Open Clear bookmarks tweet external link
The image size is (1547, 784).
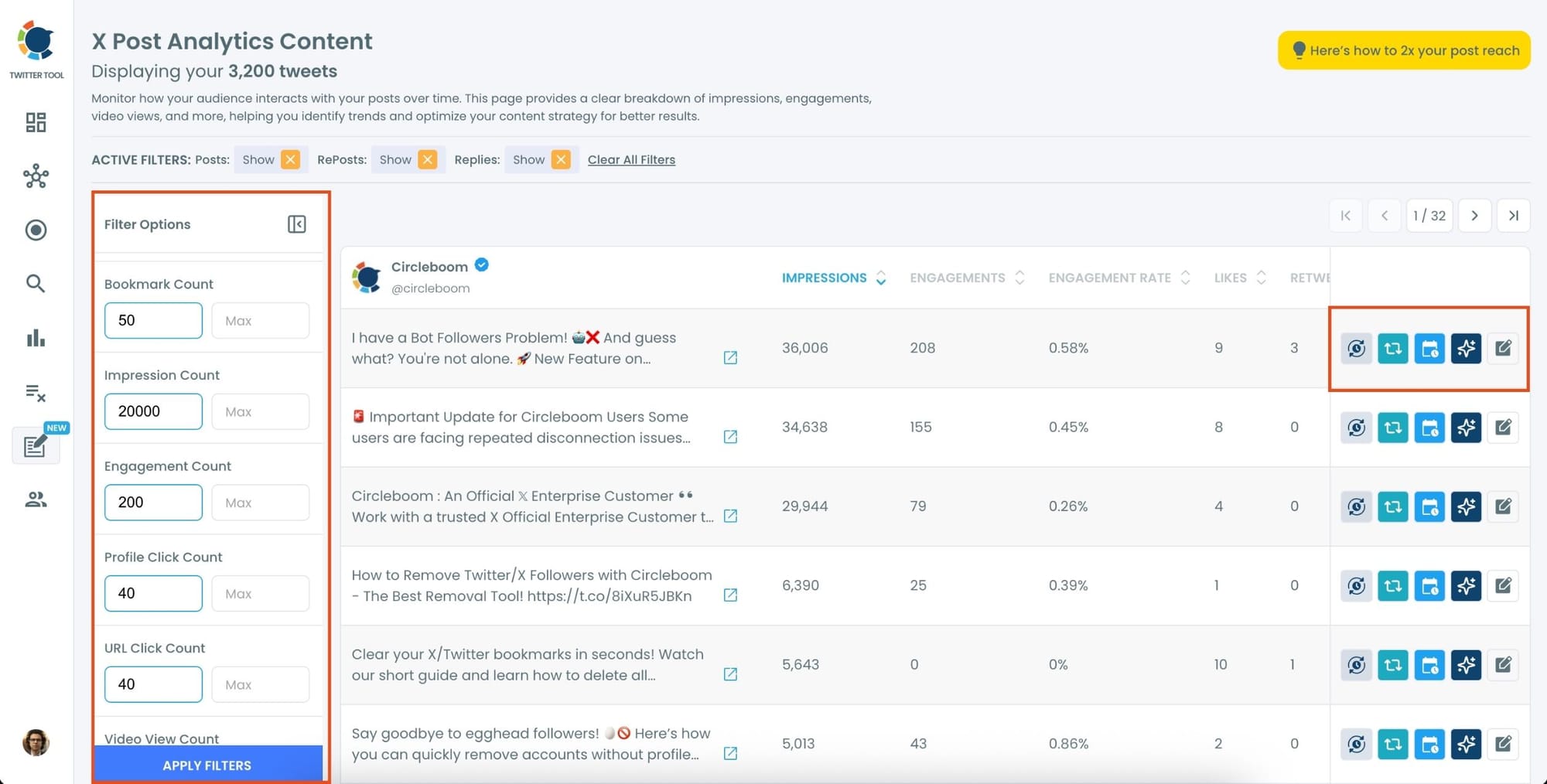click(x=730, y=674)
